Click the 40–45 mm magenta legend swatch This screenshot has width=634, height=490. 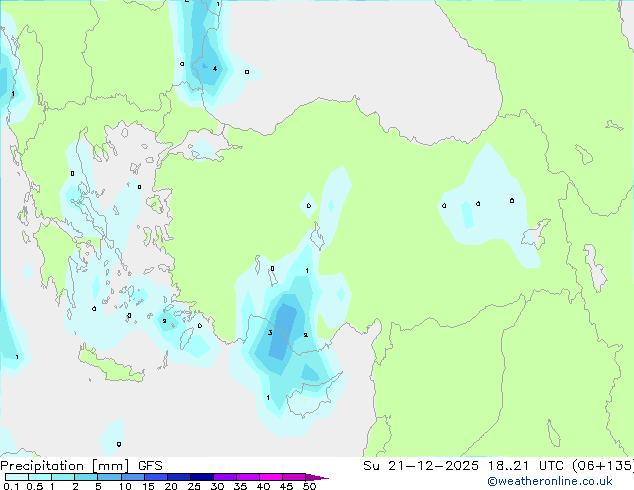pos(271,477)
